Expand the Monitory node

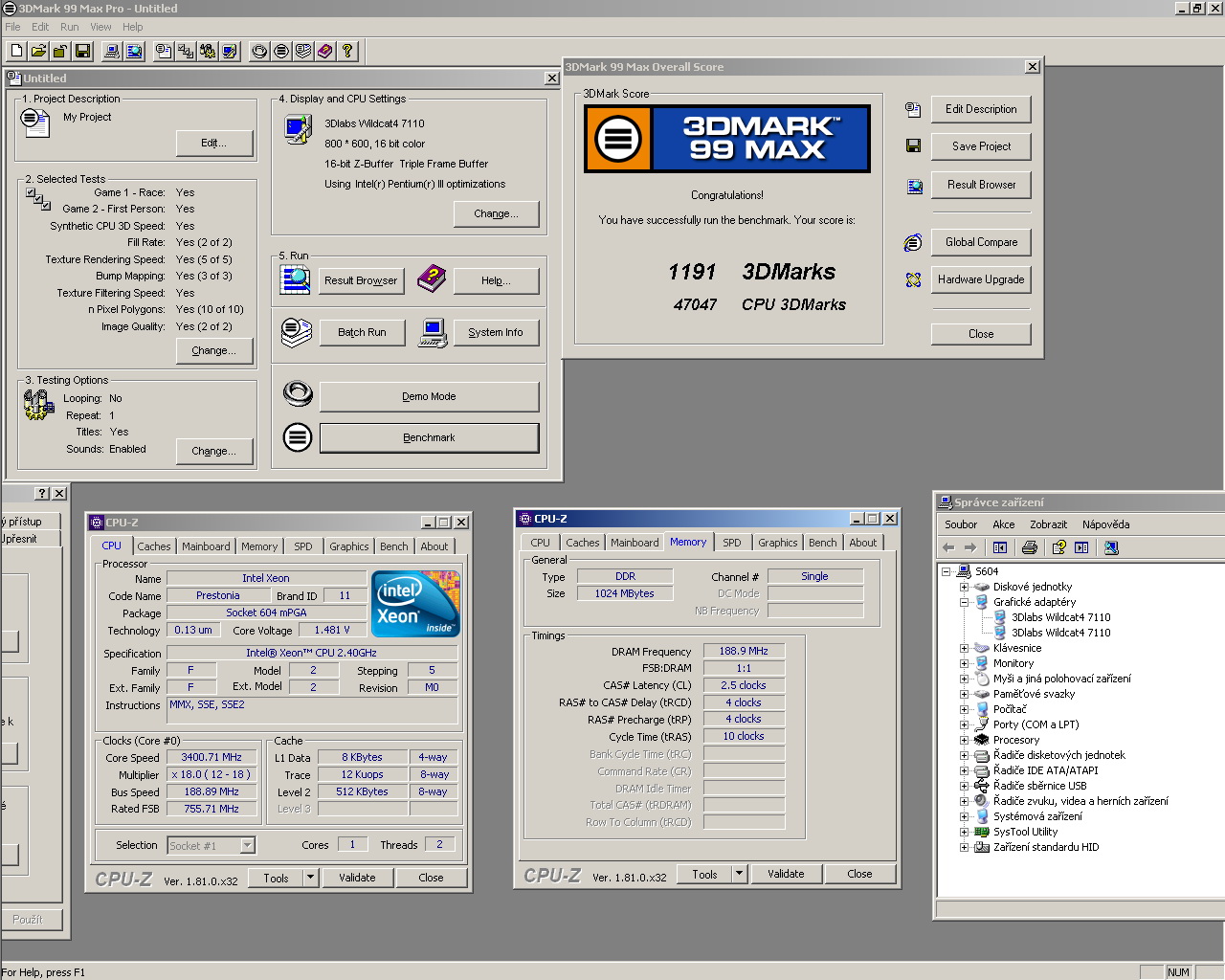[964, 663]
